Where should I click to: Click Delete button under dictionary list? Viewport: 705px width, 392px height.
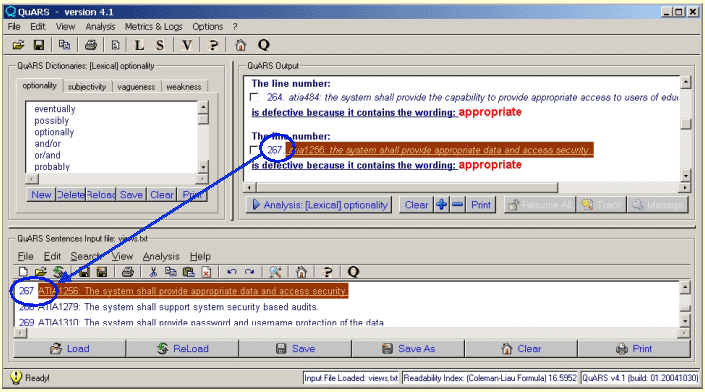[71, 195]
